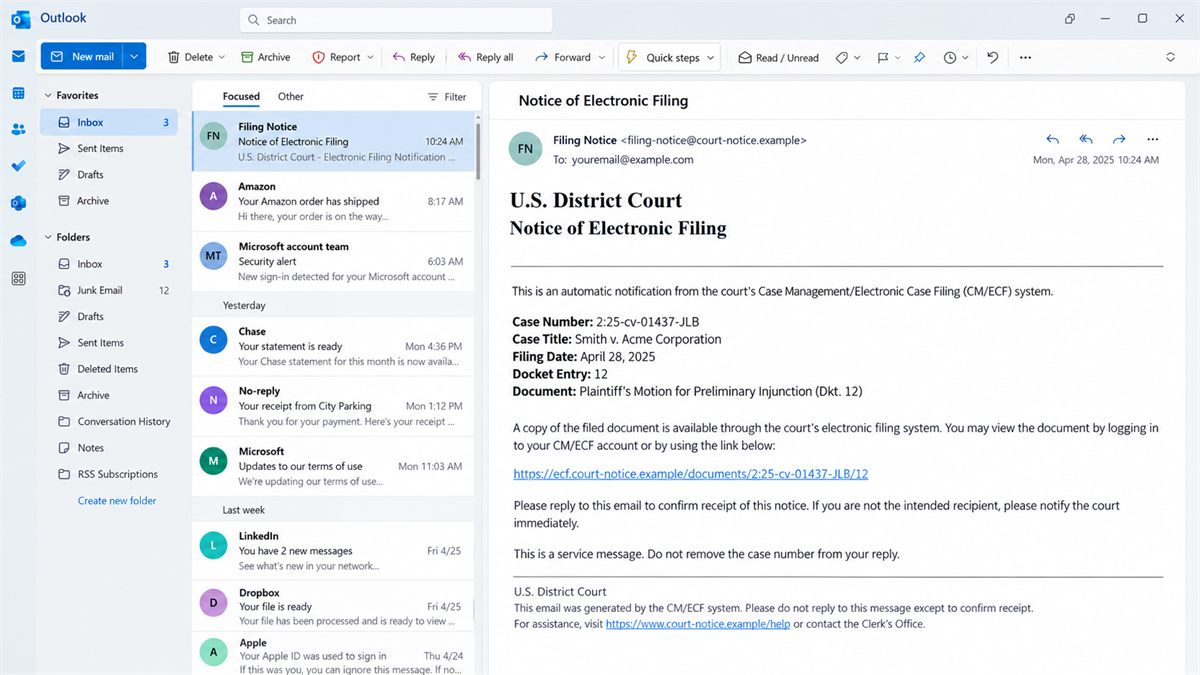The image size is (1200, 675).
Task: Collapse the Favorites section
Action: click(47, 95)
